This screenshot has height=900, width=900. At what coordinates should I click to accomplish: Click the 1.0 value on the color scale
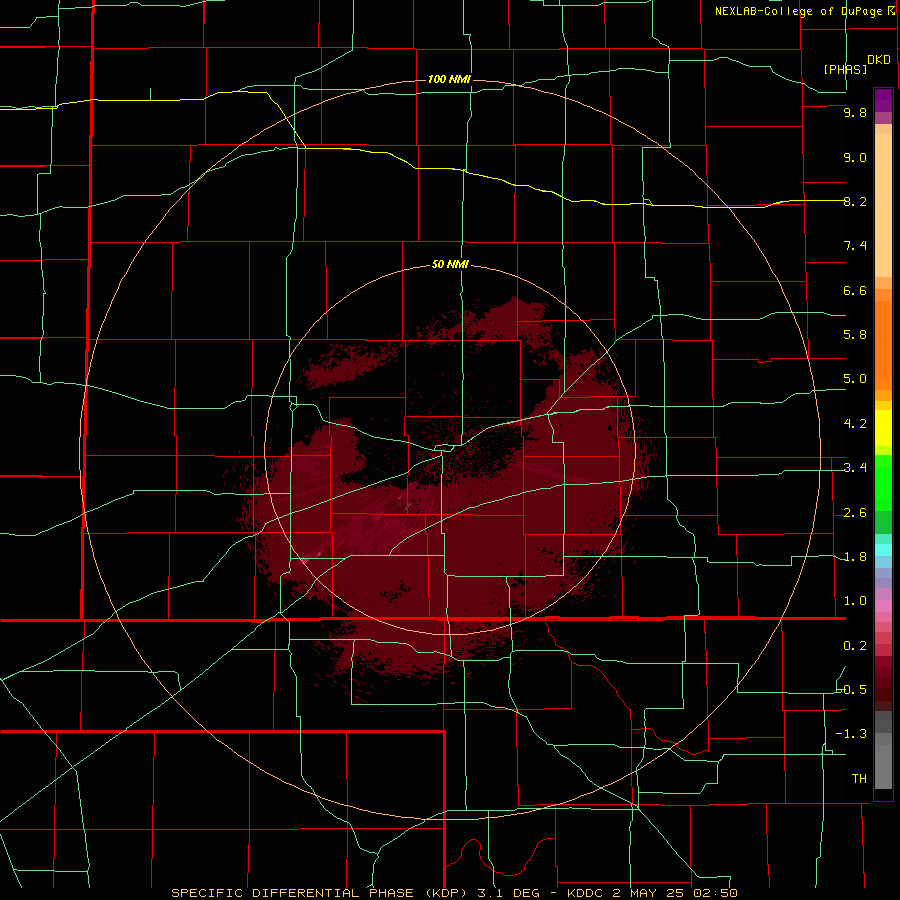click(x=855, y=601)
